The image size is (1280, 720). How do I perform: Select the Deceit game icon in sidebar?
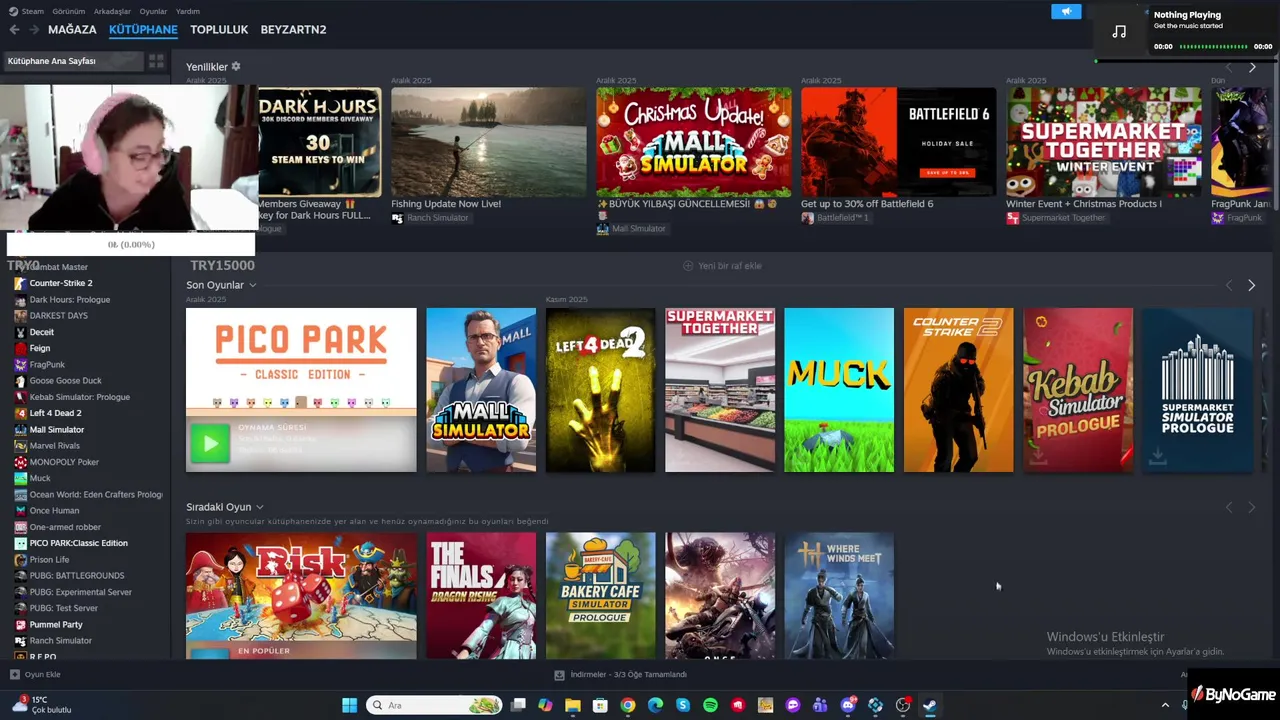[x=20, y=332]
